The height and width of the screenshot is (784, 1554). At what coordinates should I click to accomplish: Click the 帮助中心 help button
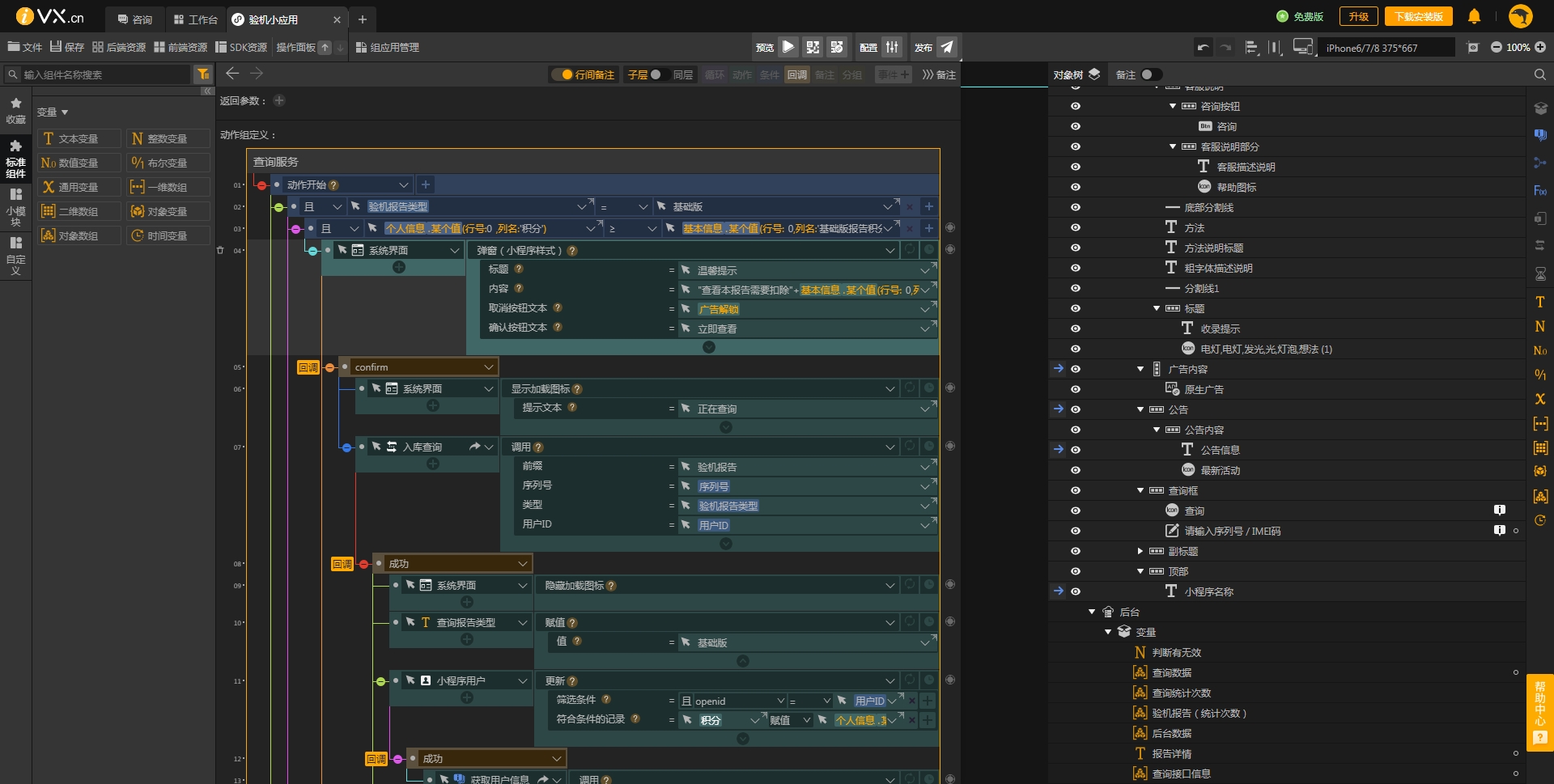1540,712
